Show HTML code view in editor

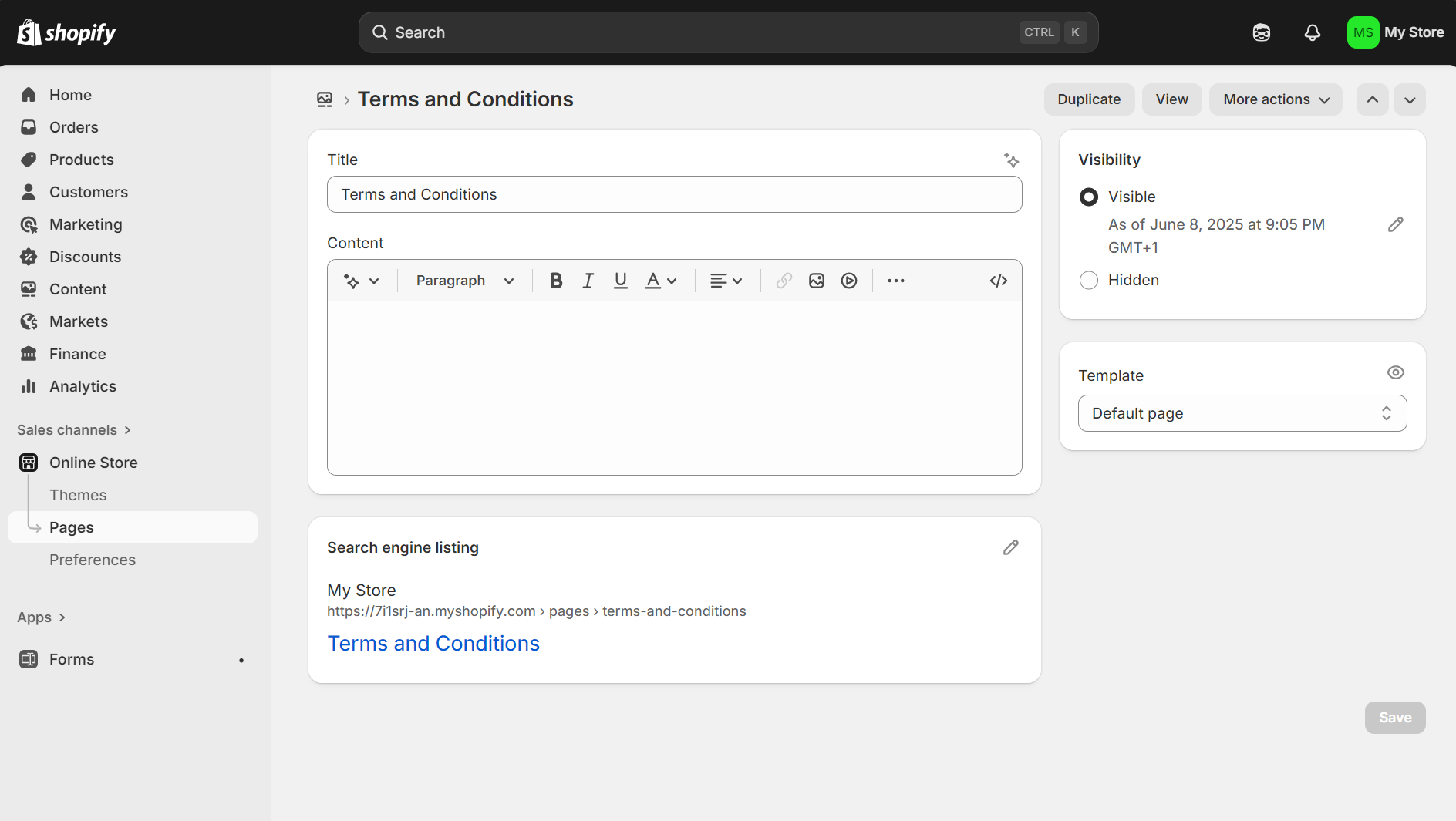[999, 280]
